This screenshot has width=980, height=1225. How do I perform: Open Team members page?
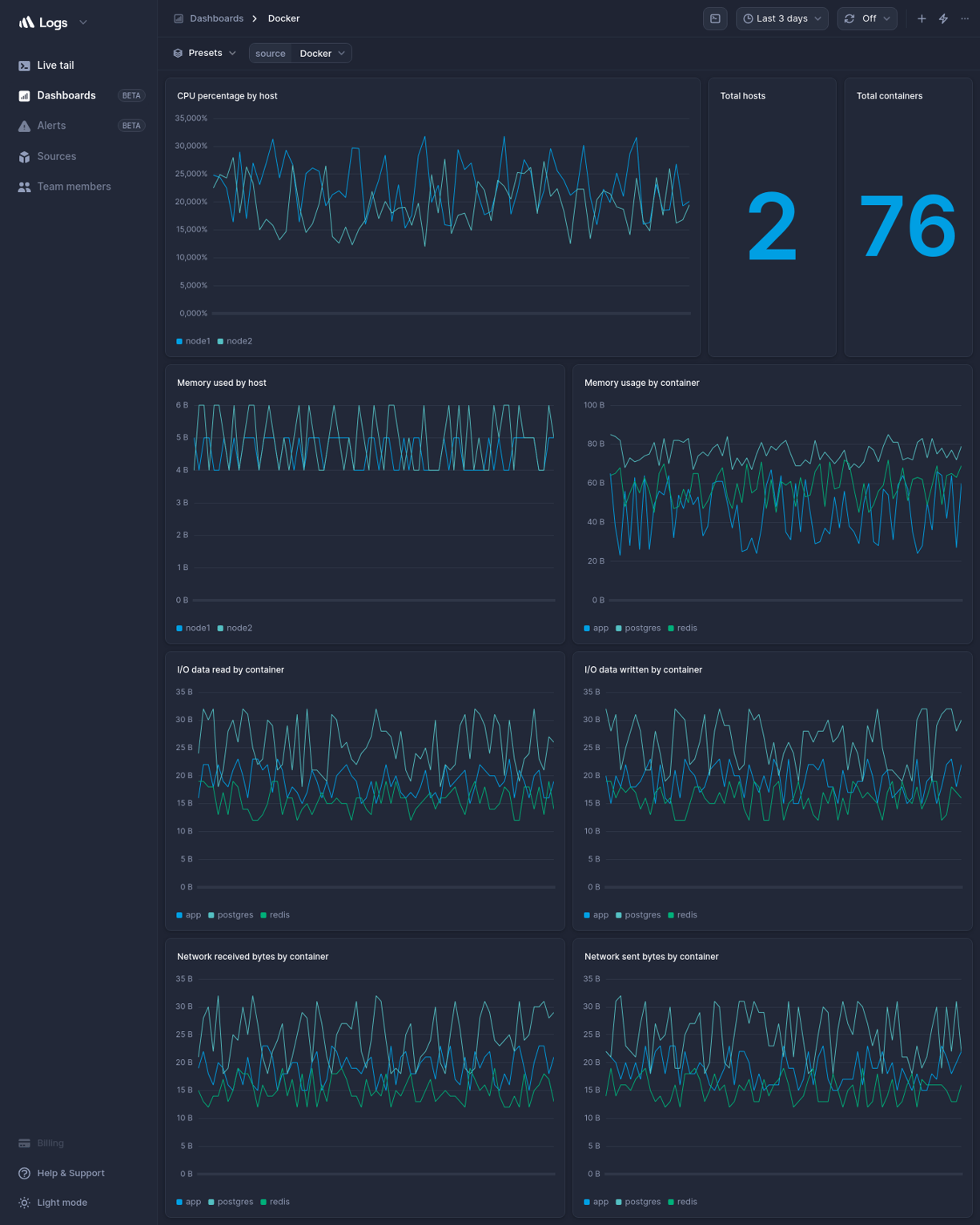[x=74, y=186]
